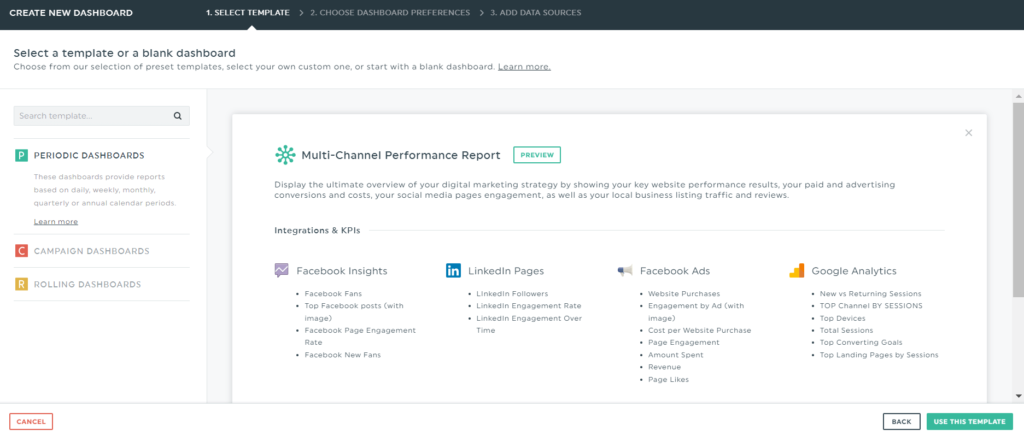Click Total Sessions KPI item
1024x436 pixels.
pos(846,330)
